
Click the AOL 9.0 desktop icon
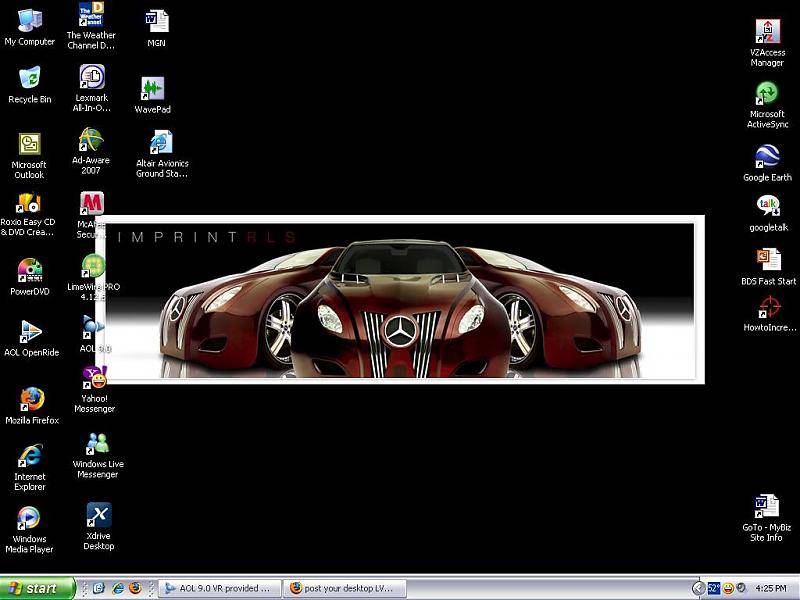point(94,334)
